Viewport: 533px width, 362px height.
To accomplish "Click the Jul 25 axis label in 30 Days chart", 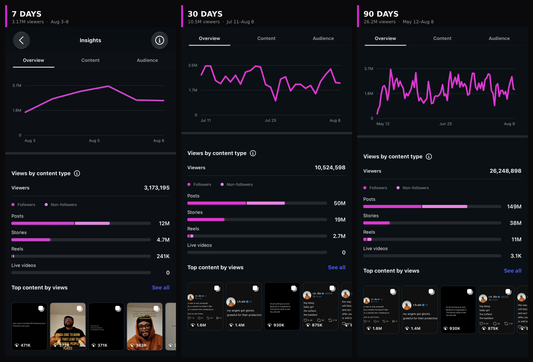I will point(271,121).
